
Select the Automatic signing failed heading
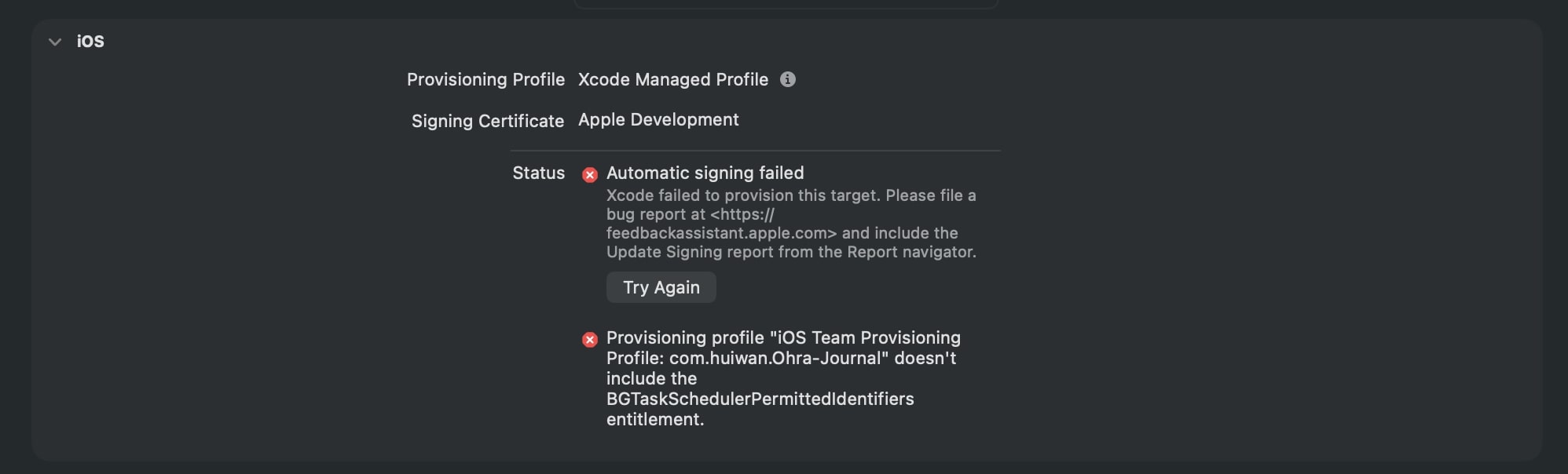pos(705,173)
